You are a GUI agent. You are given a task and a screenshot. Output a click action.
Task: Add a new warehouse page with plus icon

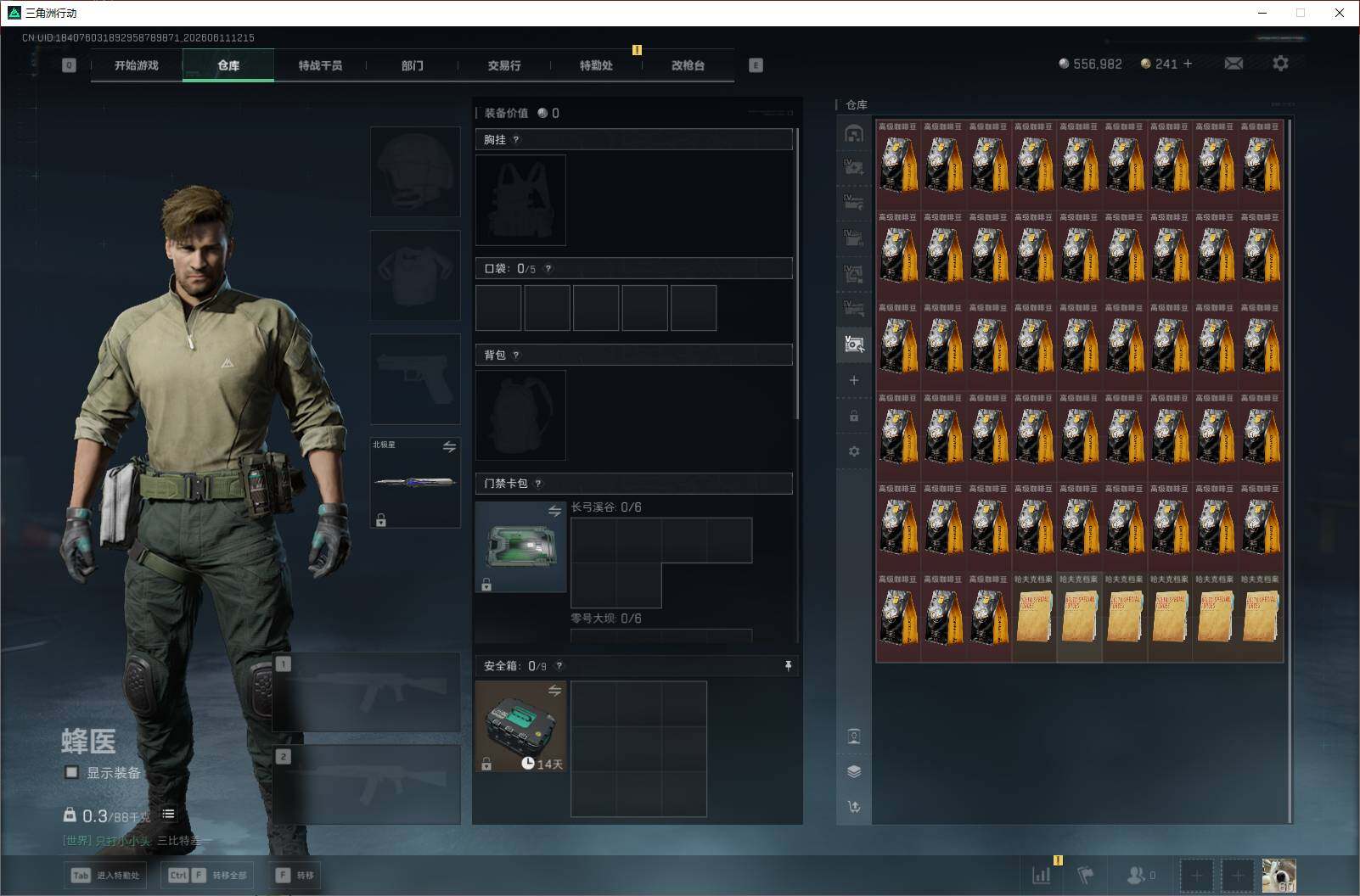tap(854, 380)
